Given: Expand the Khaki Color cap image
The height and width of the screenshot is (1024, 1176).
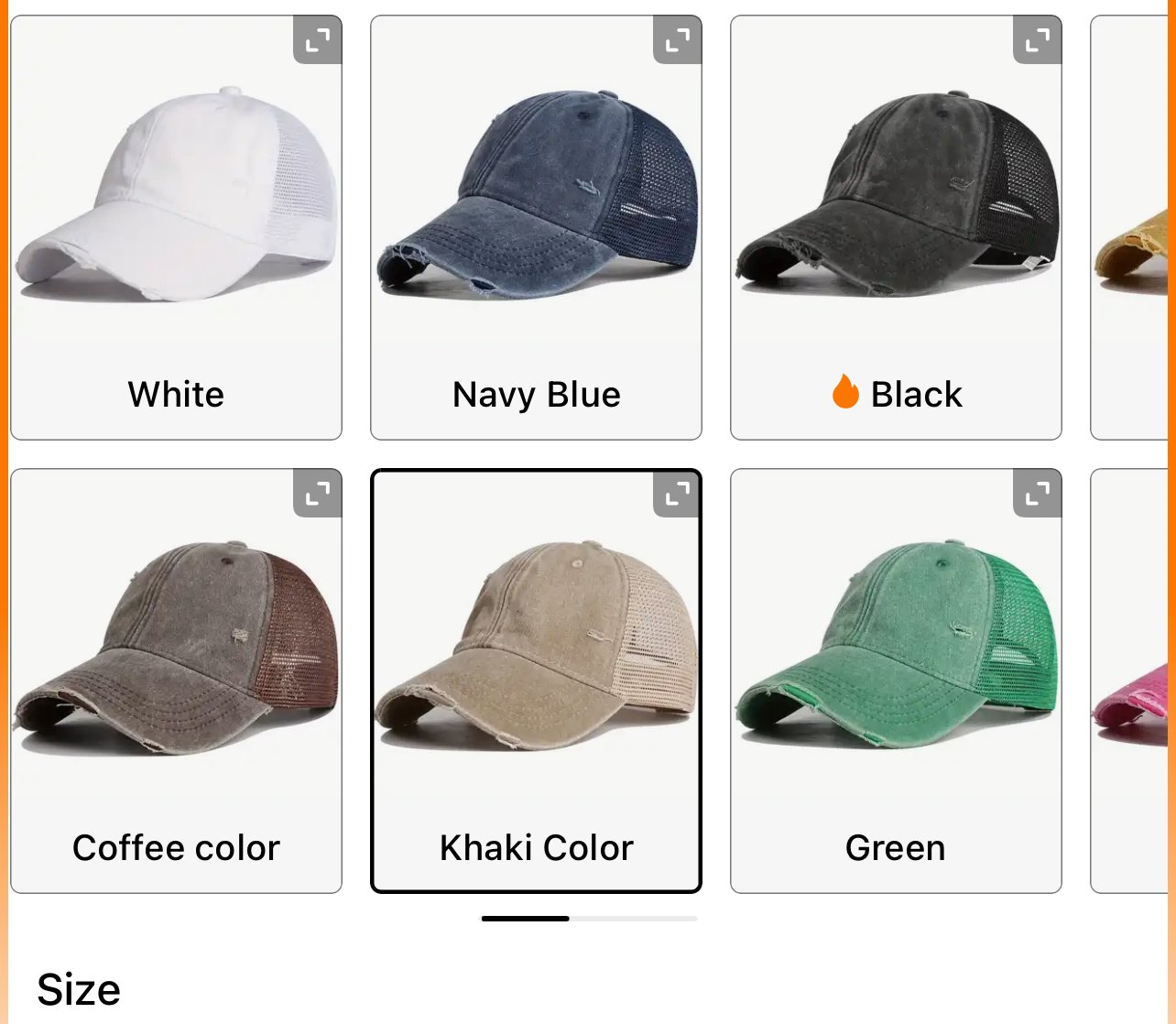Looking at the screenshot, I should click(677, 494).
